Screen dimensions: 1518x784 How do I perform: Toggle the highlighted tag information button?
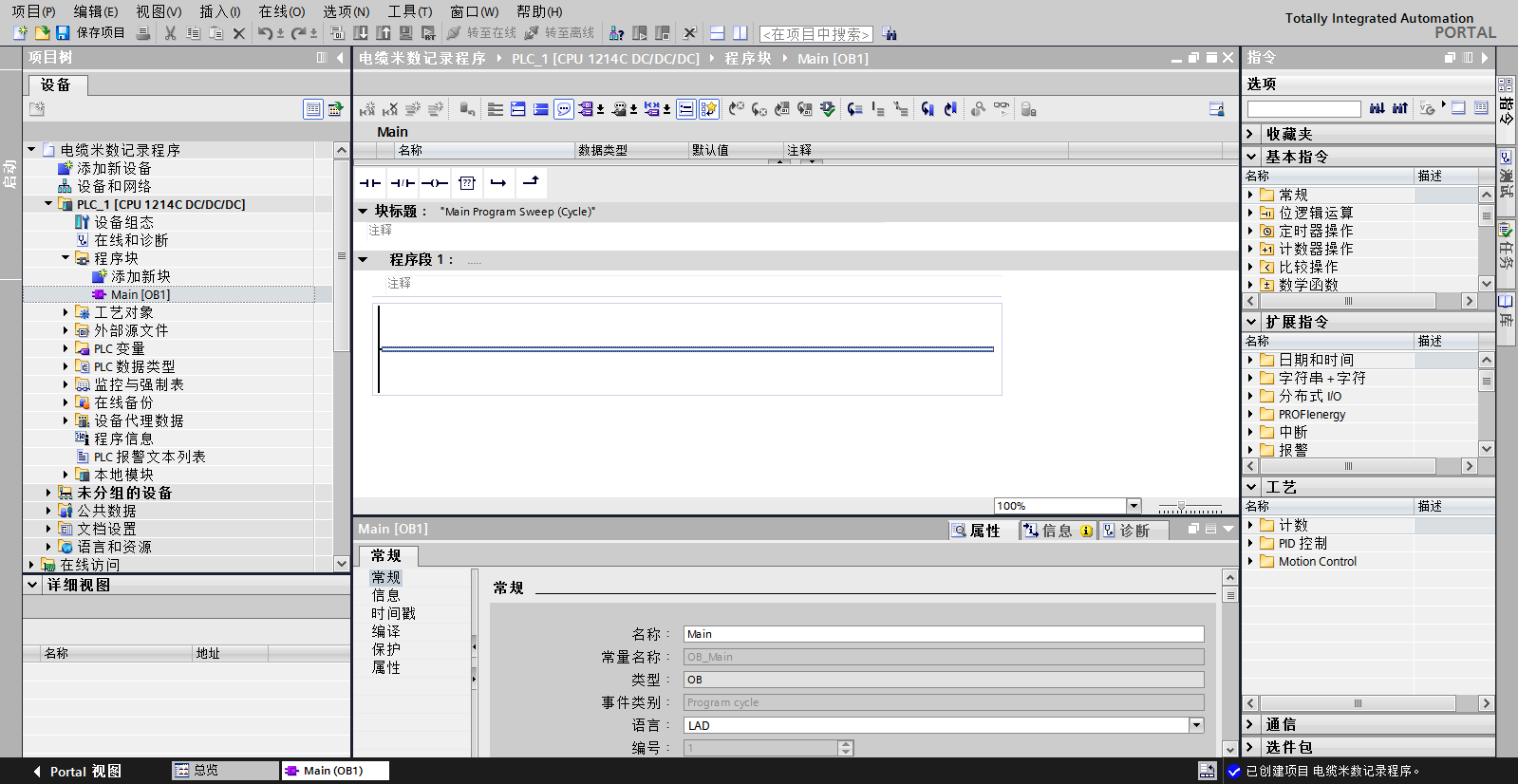pyautogui.click(x=685, y=110)
